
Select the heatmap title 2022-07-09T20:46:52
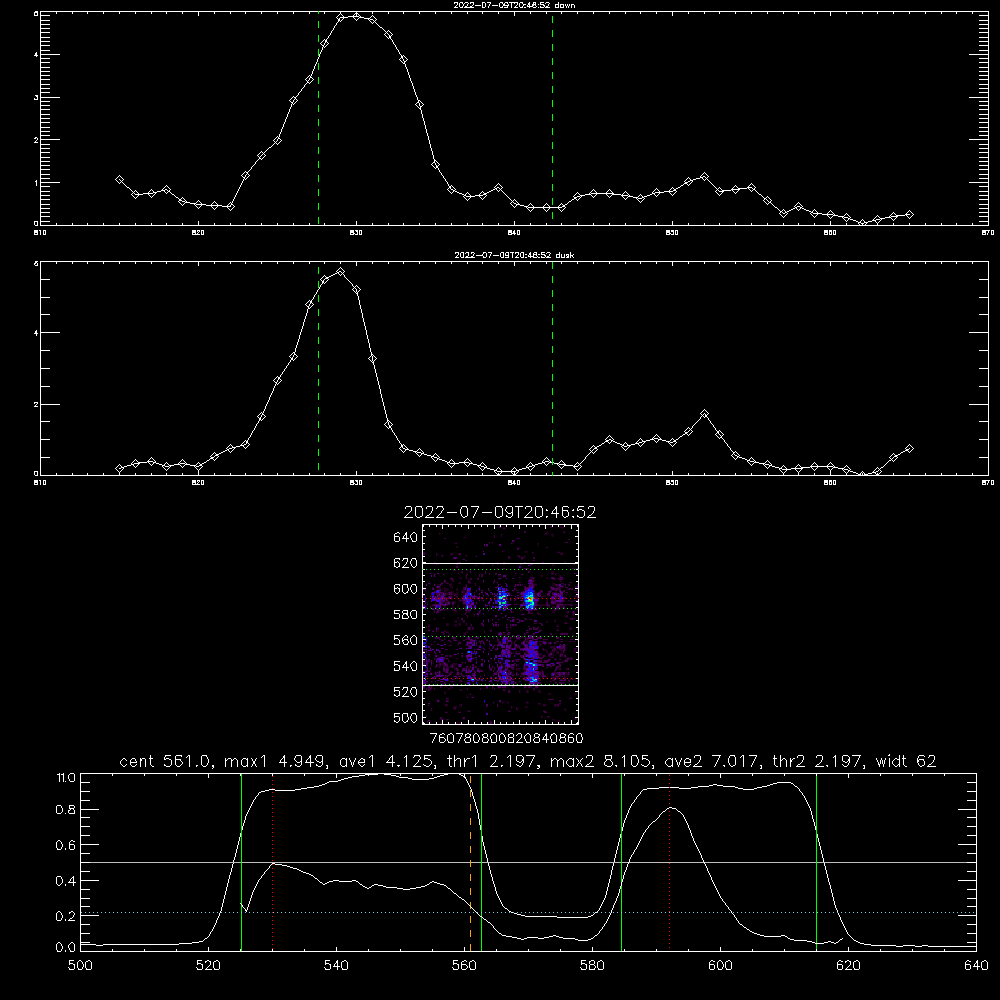click(x=500, y=512)
